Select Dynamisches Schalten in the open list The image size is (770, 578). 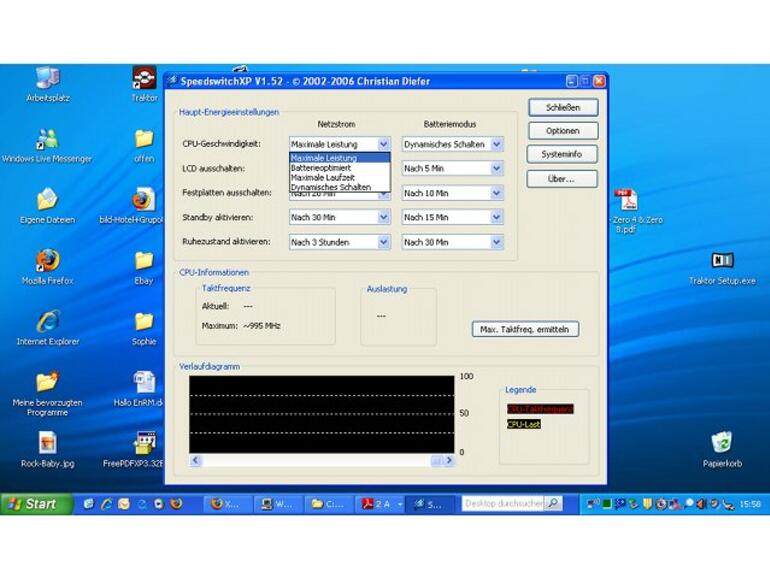click(x=330, y=187)
